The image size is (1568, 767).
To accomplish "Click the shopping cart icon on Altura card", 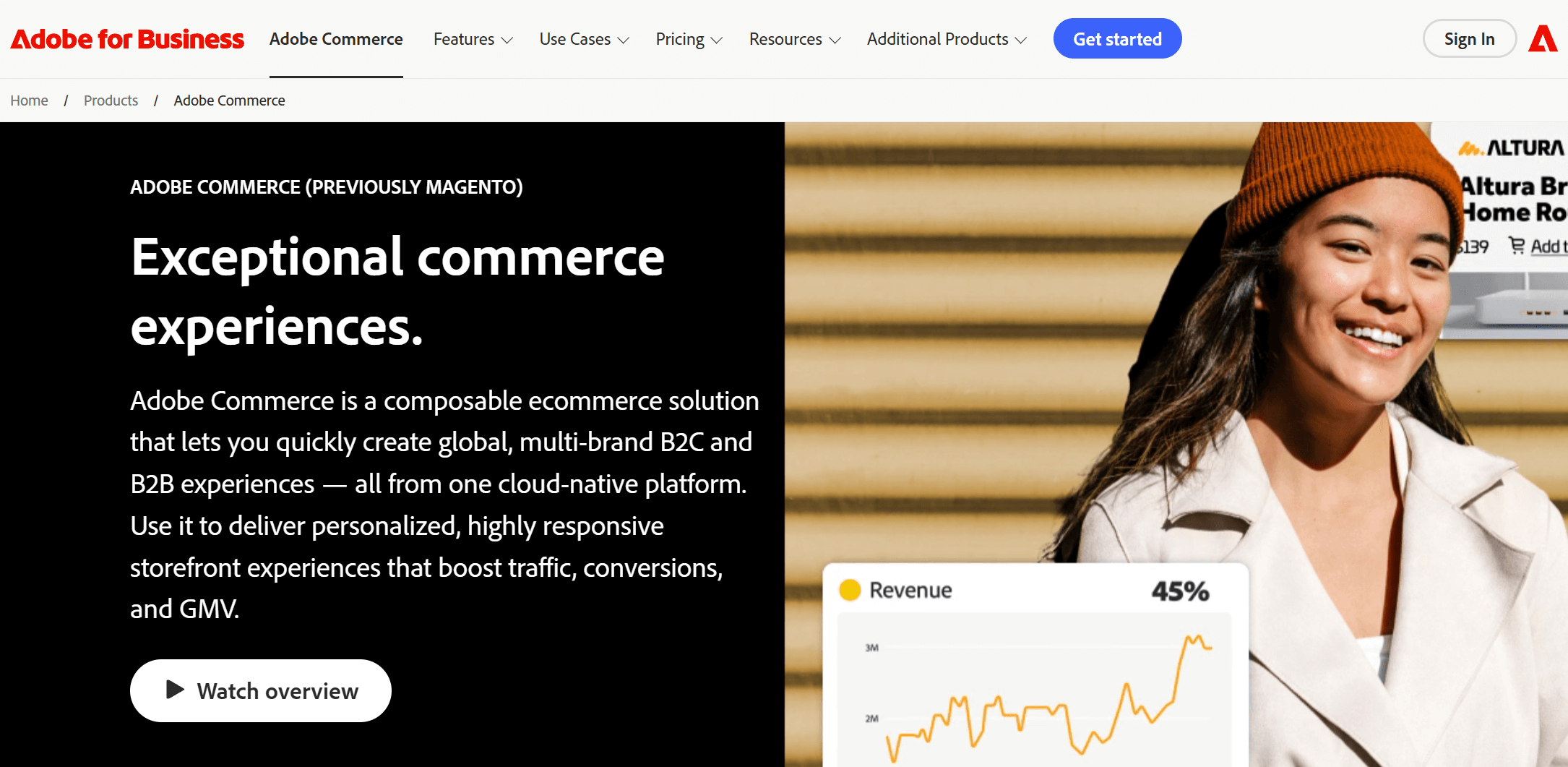I will coord(1517,246).
